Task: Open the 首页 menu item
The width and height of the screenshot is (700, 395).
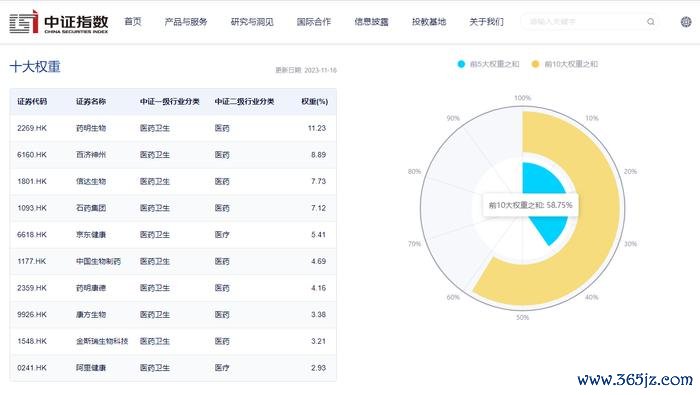Action: (x=133, y=21)
